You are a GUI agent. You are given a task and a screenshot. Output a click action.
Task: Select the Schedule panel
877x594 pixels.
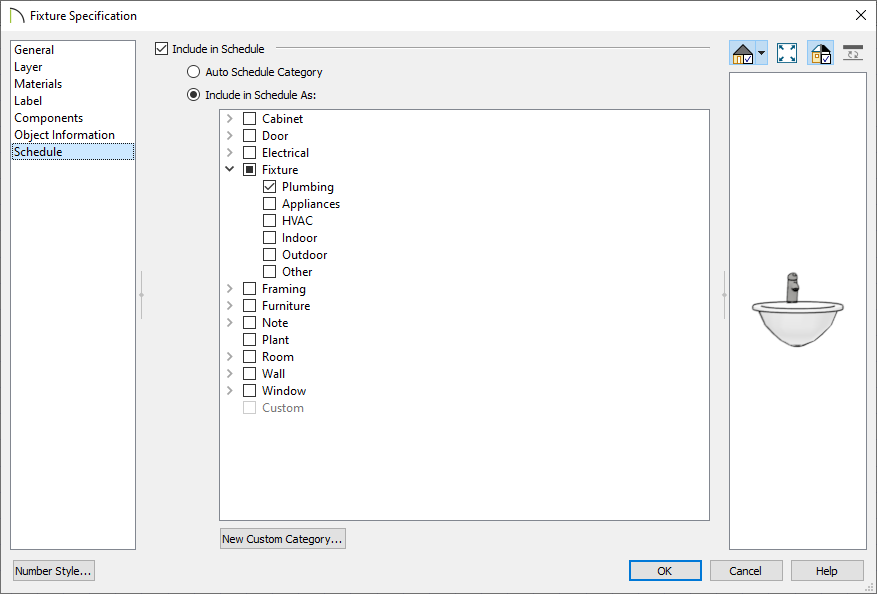click(73, 152)
